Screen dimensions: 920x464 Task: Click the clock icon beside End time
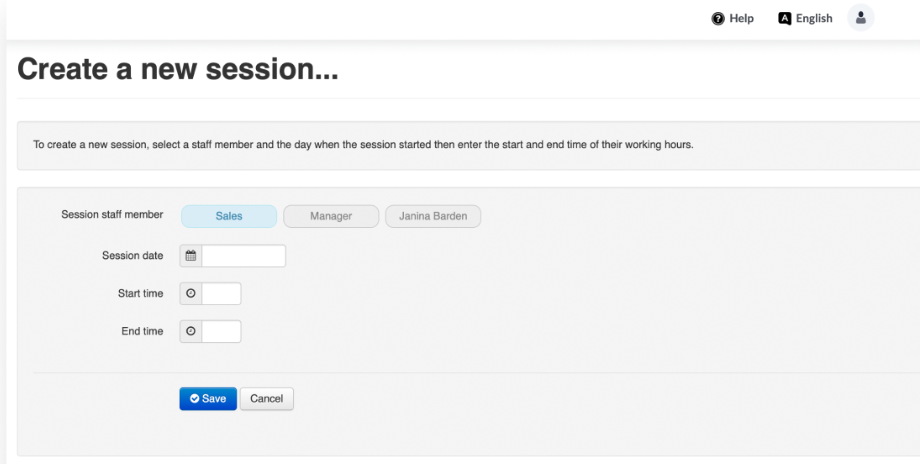coord(191,331)
